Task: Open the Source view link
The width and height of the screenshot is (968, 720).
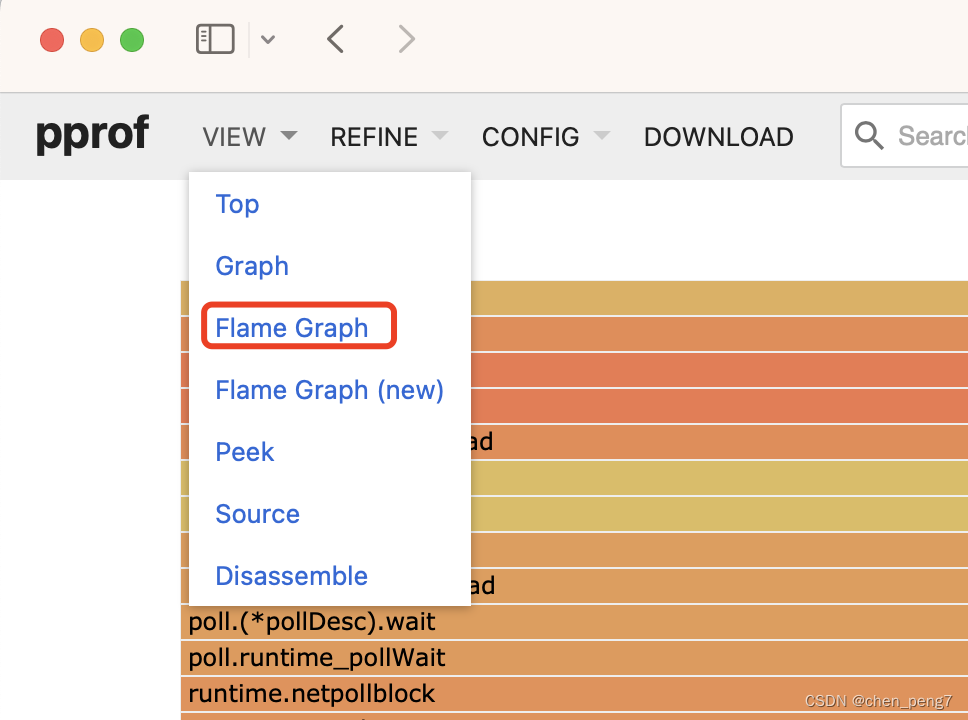Action: [257, 514]
